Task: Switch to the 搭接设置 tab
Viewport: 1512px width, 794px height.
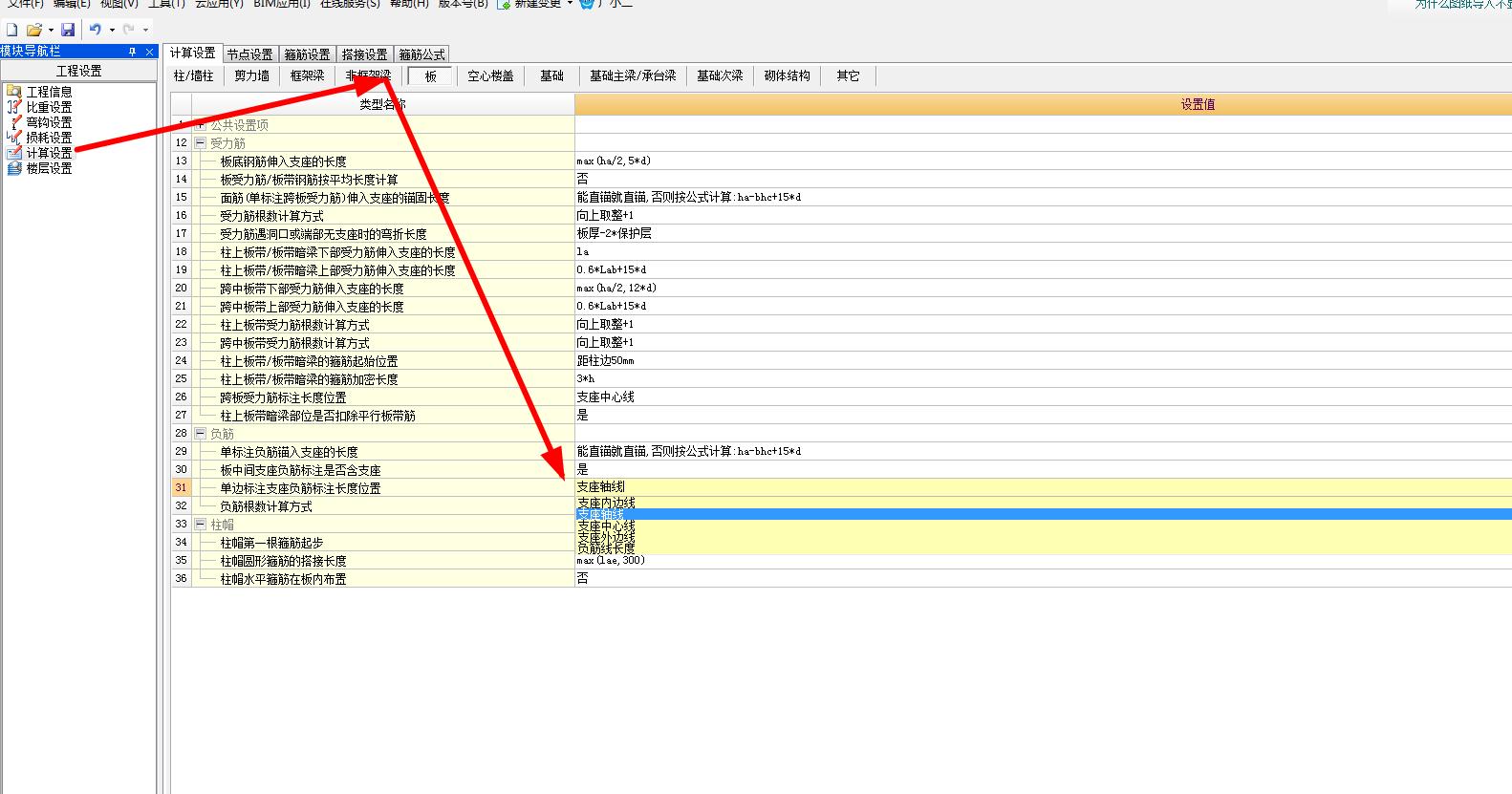Action: coord(365,54)
